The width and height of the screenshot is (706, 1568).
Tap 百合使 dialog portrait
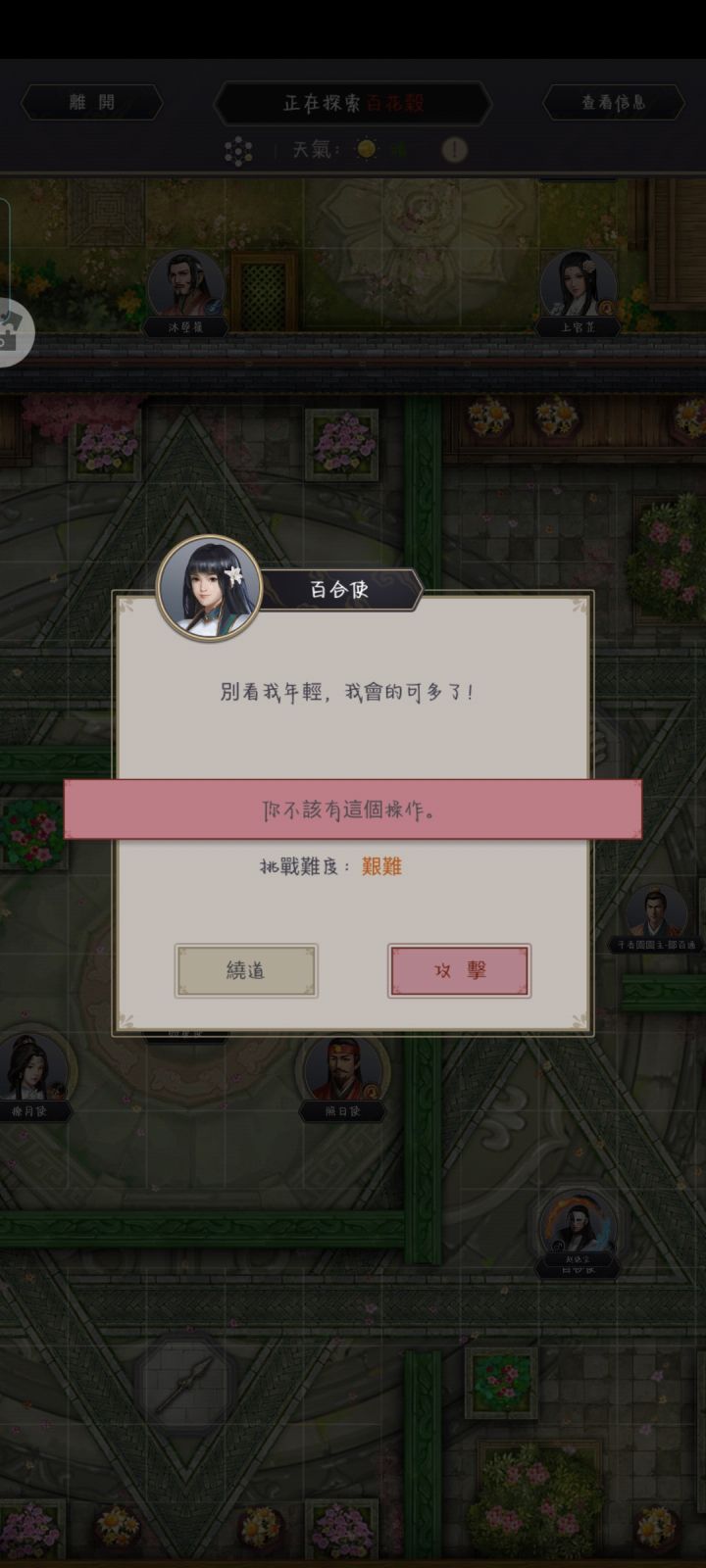click(x=210, y=587)
